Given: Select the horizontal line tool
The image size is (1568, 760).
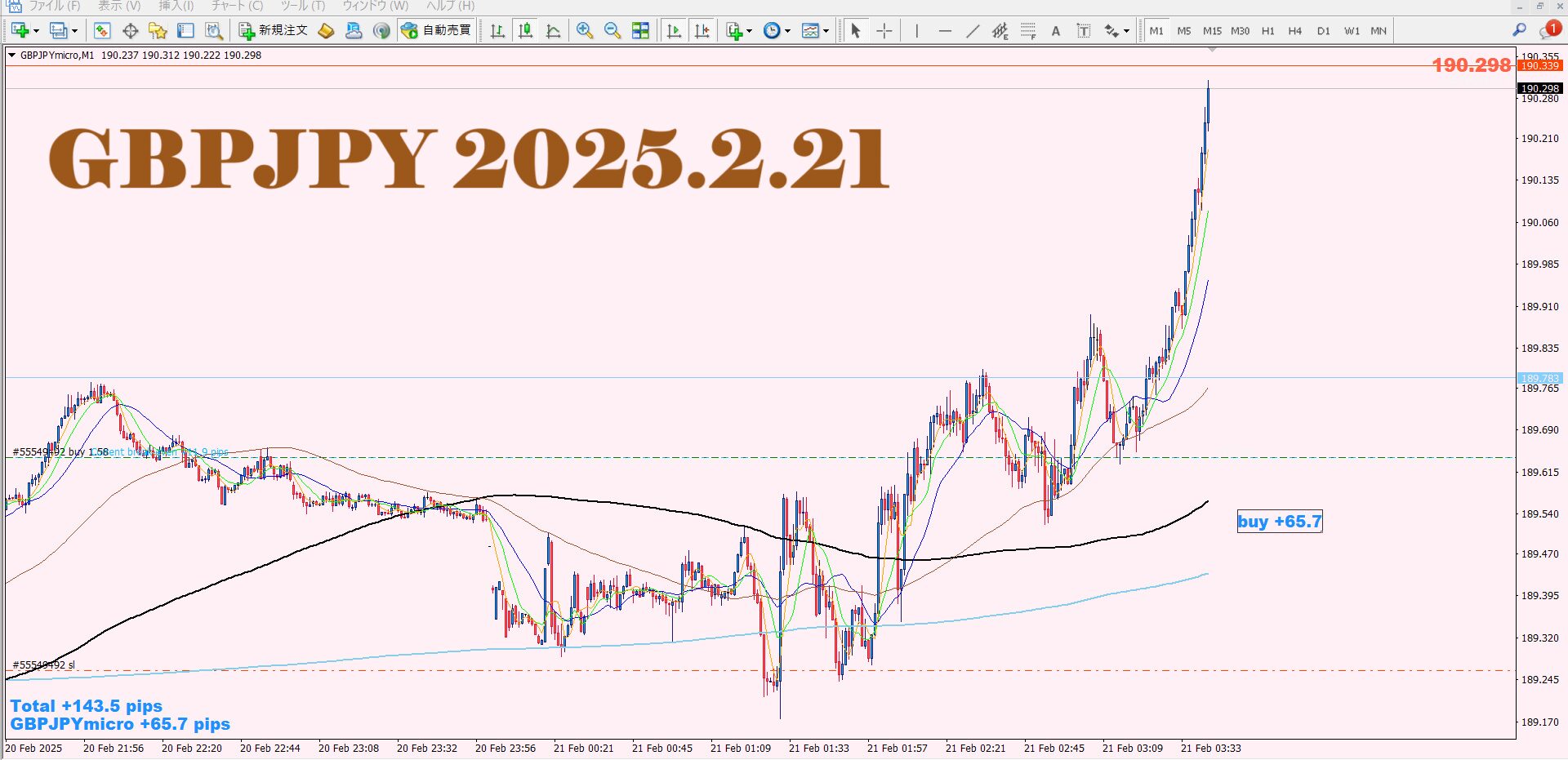Looking at the screenshot, I should click(945, 31).
